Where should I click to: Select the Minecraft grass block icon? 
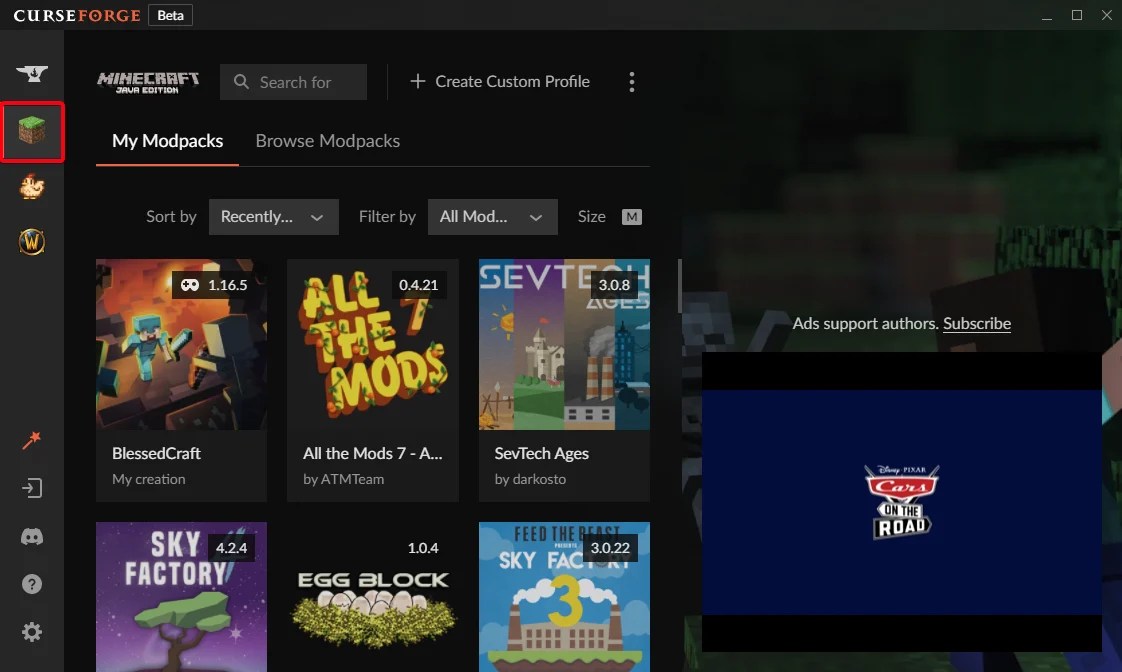point(32,131)
